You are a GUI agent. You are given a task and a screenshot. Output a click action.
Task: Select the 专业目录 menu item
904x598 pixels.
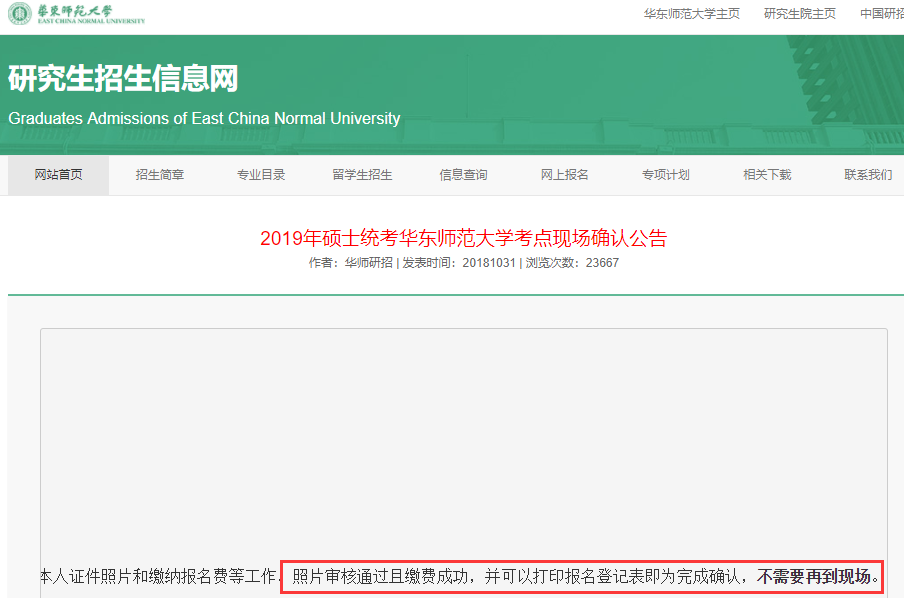click(261, 175)
